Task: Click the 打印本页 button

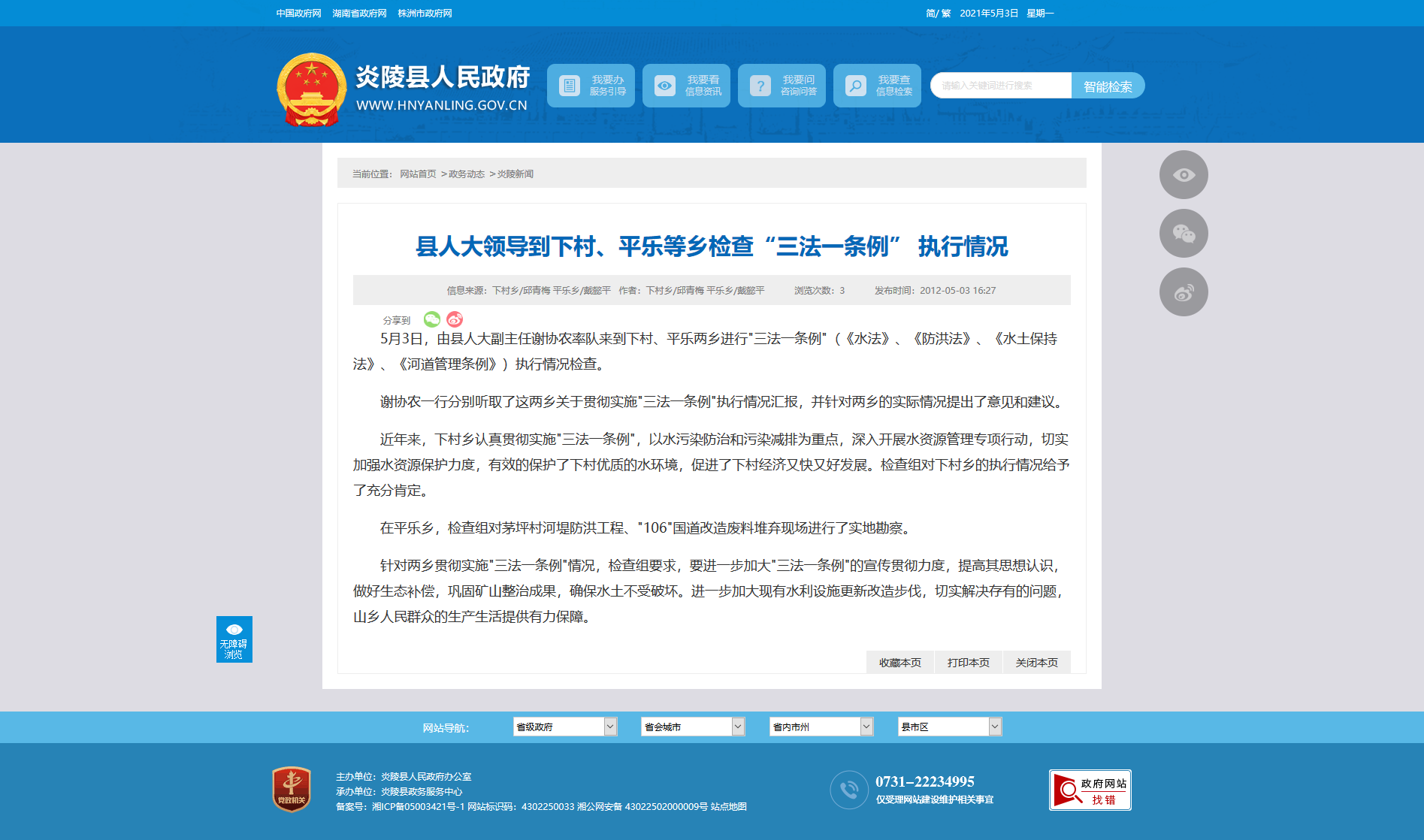Action: [x=968, y=663]
